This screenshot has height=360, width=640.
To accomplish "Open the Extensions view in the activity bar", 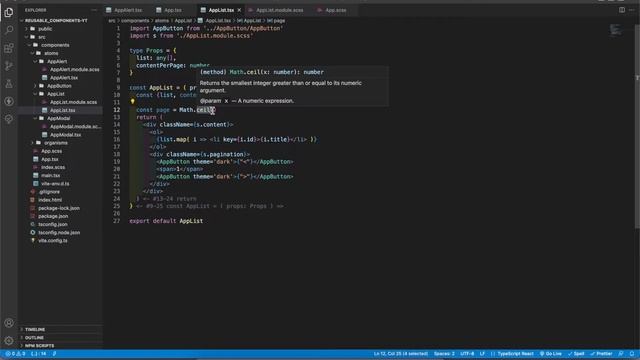I will 9,48.
